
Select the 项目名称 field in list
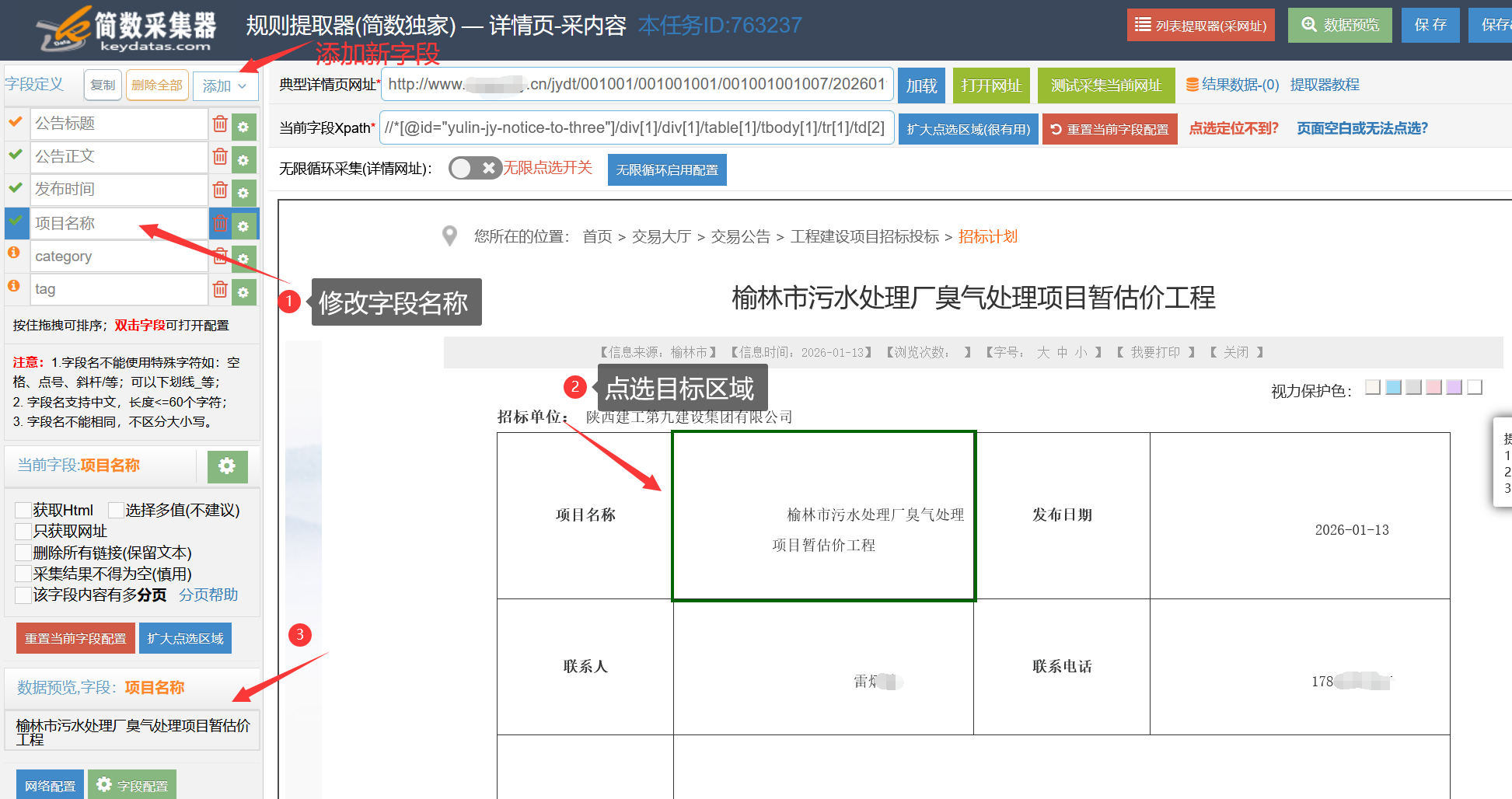click(118, 224)
